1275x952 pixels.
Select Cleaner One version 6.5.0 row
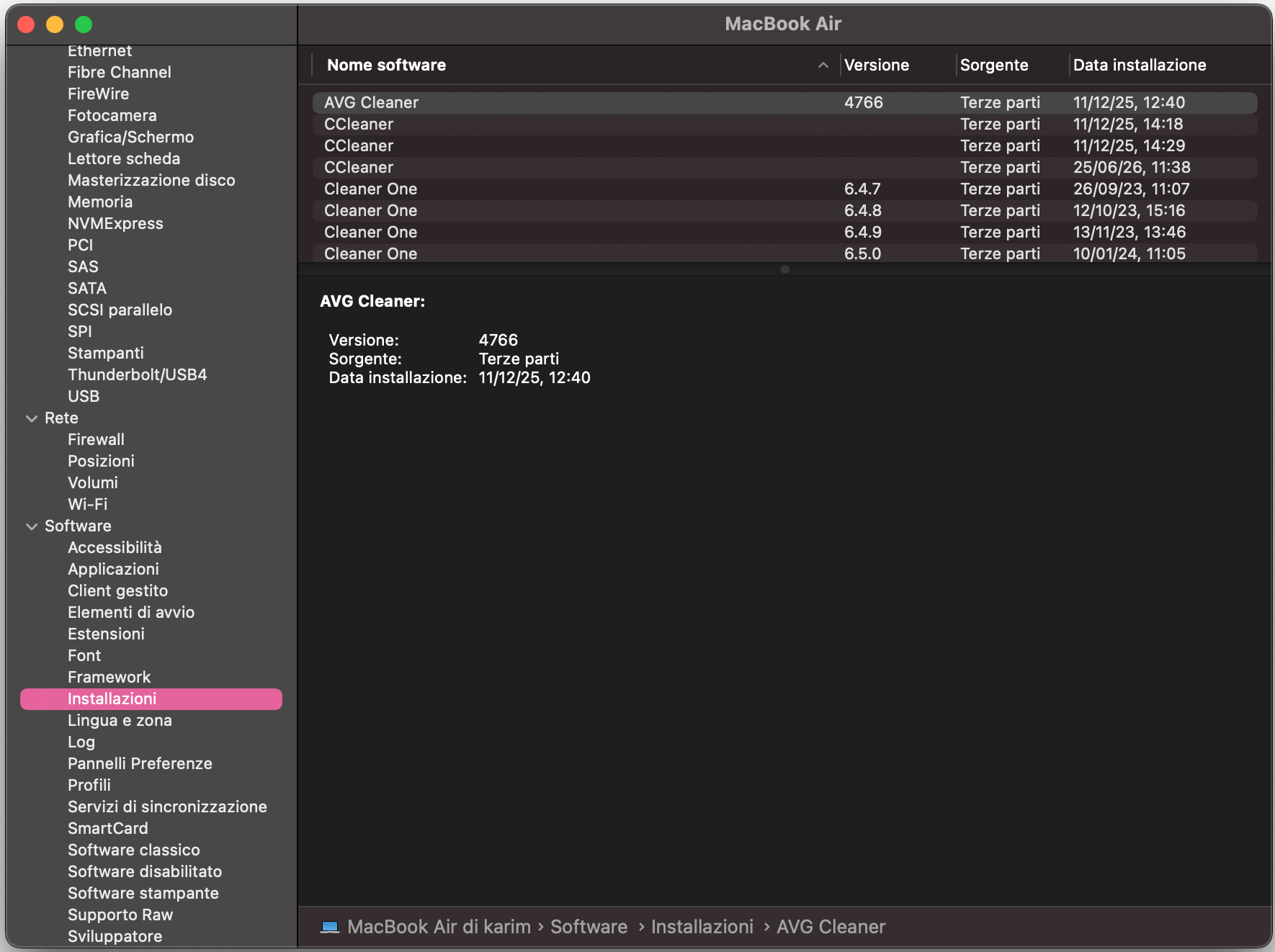click(785, 253)
